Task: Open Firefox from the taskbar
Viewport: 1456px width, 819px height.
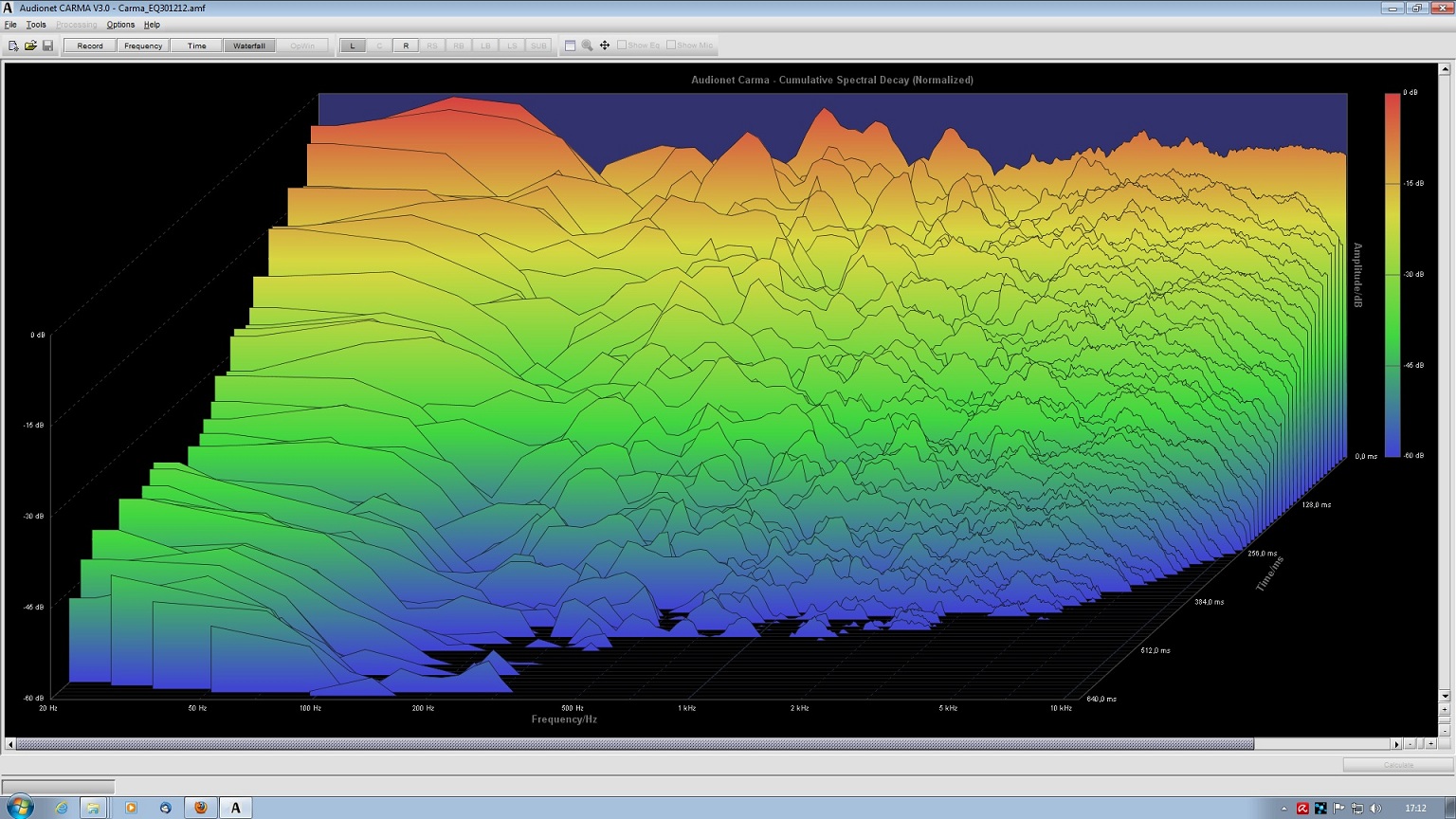Action: click(201, 808)
